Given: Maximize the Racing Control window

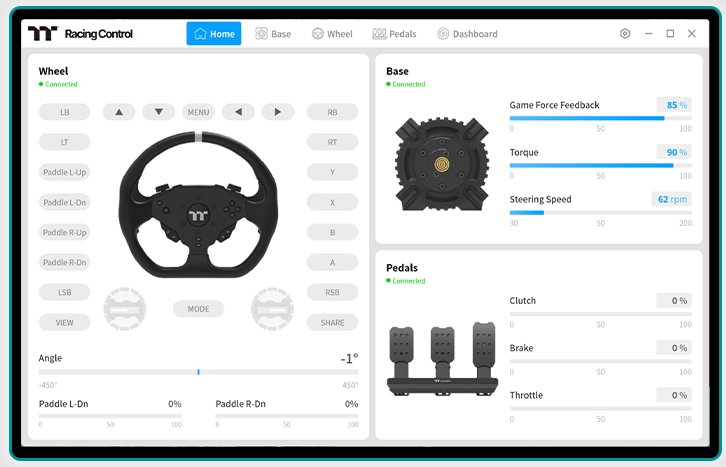Looking at the screenshot, I should pyautogui.click(x=670, y=33).
